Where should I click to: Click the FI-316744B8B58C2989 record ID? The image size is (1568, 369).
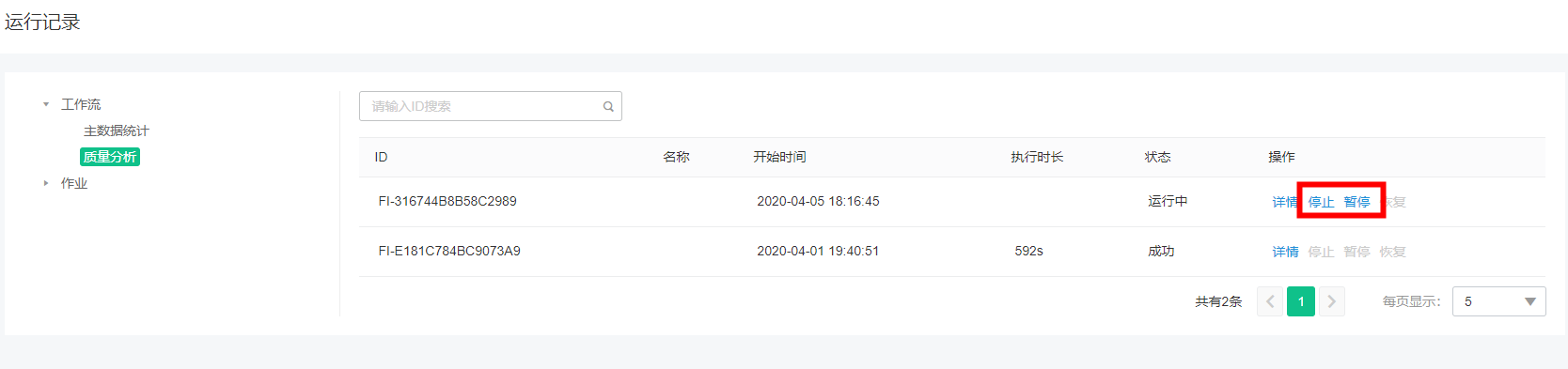[x=447, y=201]
